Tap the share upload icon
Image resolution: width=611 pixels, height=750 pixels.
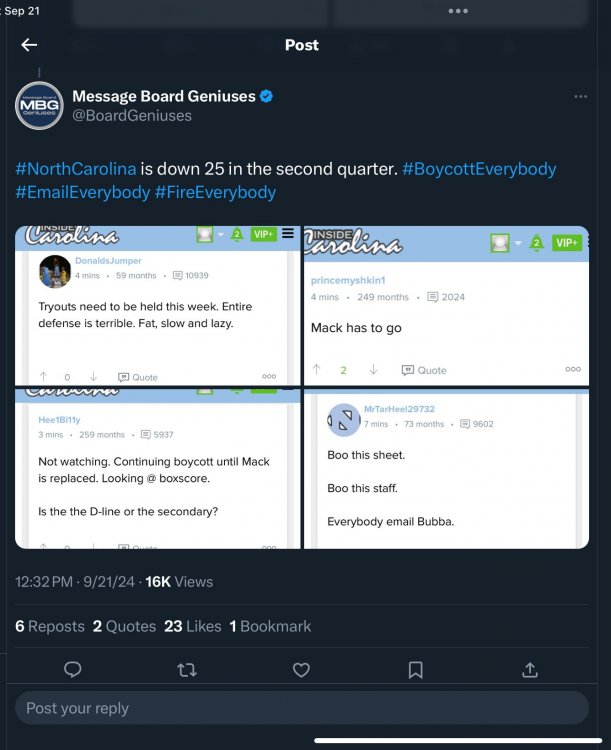[530, 670]
